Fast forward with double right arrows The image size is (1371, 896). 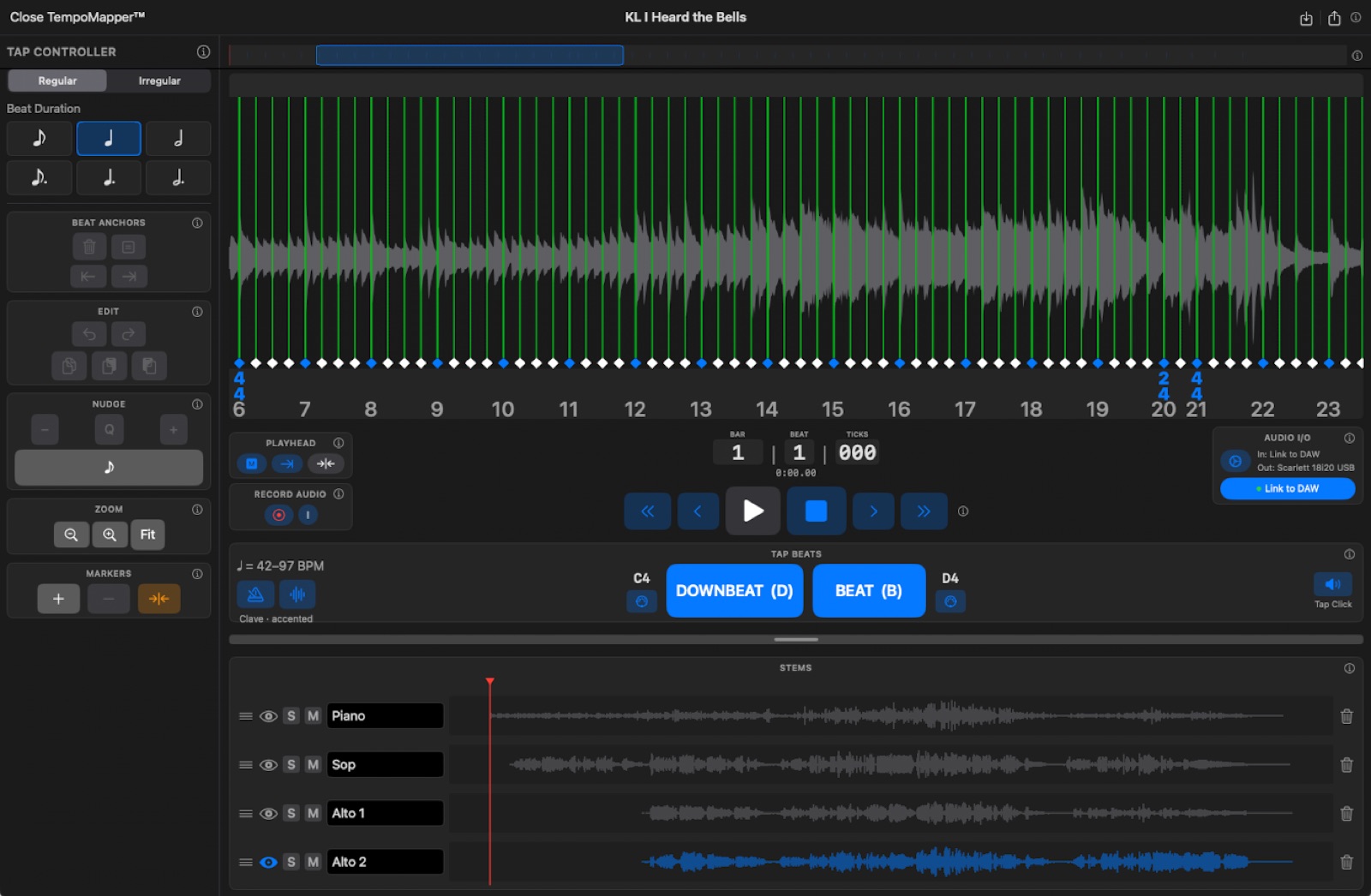click(x=924, y=511)
